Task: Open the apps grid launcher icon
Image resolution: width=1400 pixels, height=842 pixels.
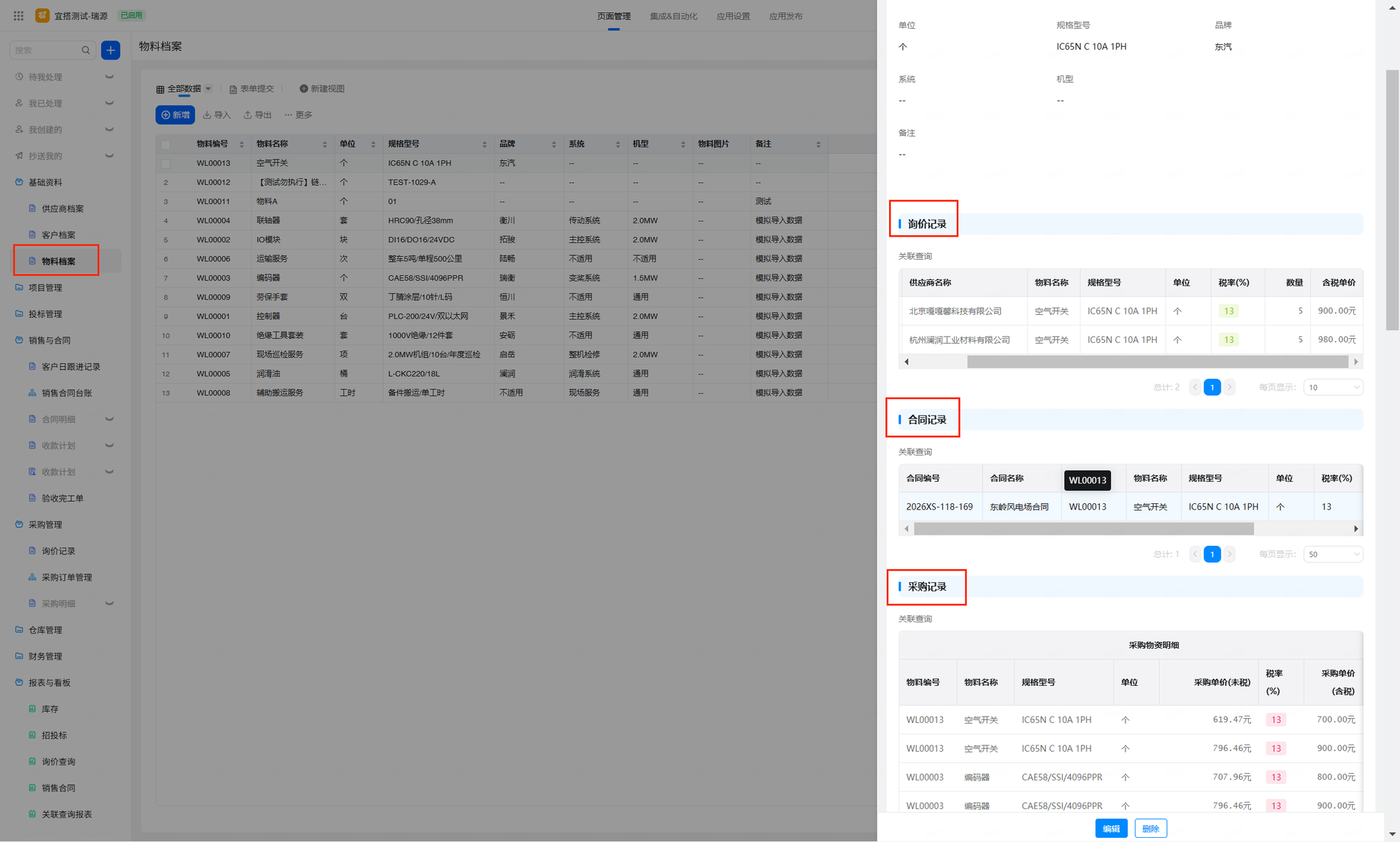Action: [x=19, y=15]
